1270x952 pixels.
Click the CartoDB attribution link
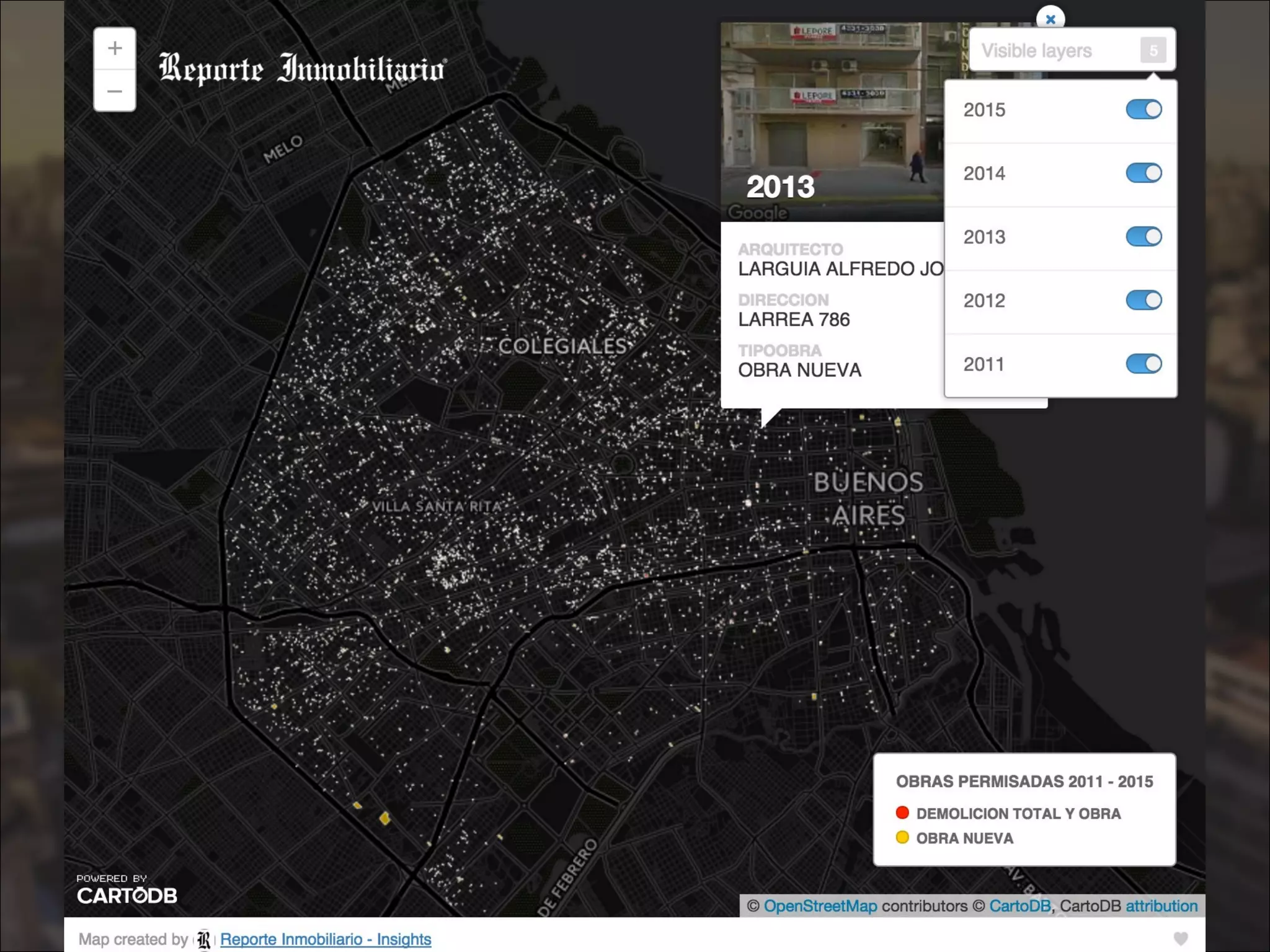point(1161,906)
